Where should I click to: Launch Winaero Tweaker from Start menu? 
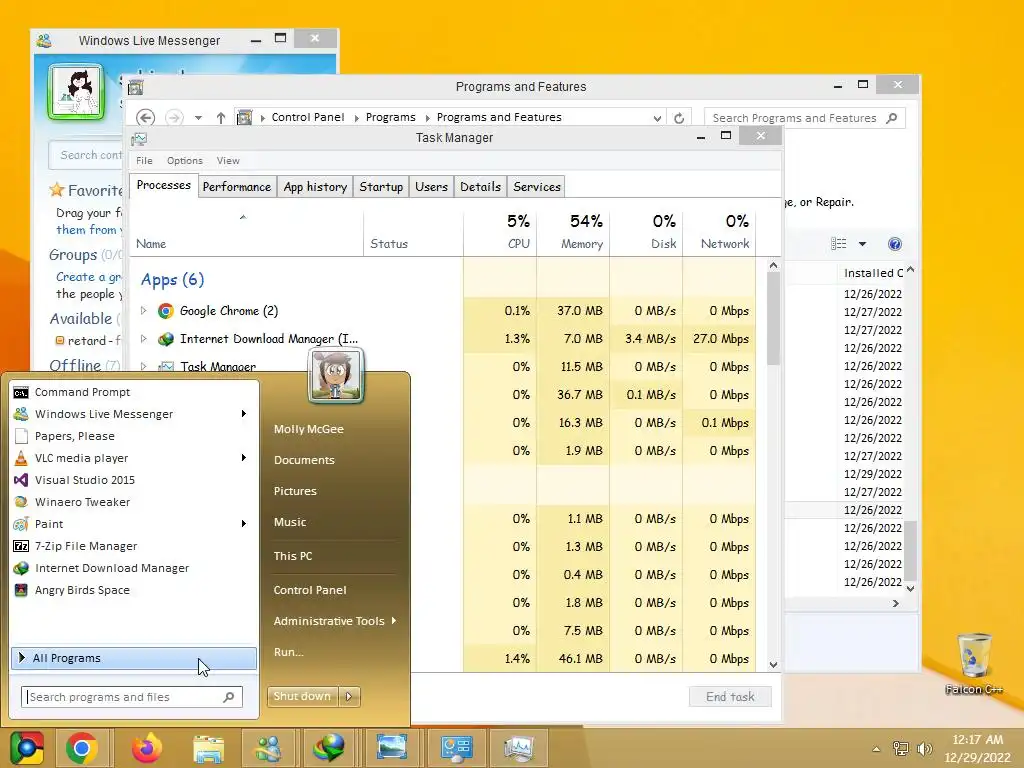coord(82,502)
